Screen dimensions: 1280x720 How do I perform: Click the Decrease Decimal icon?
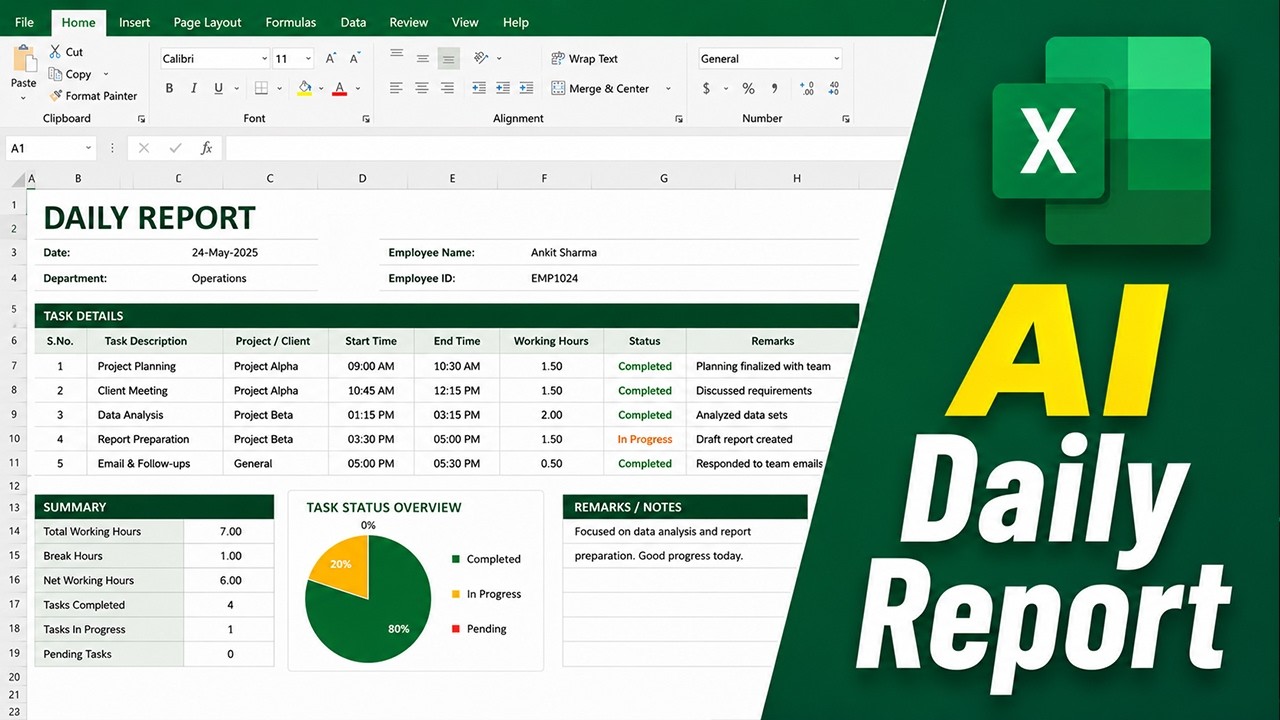(x=834, y=88)
